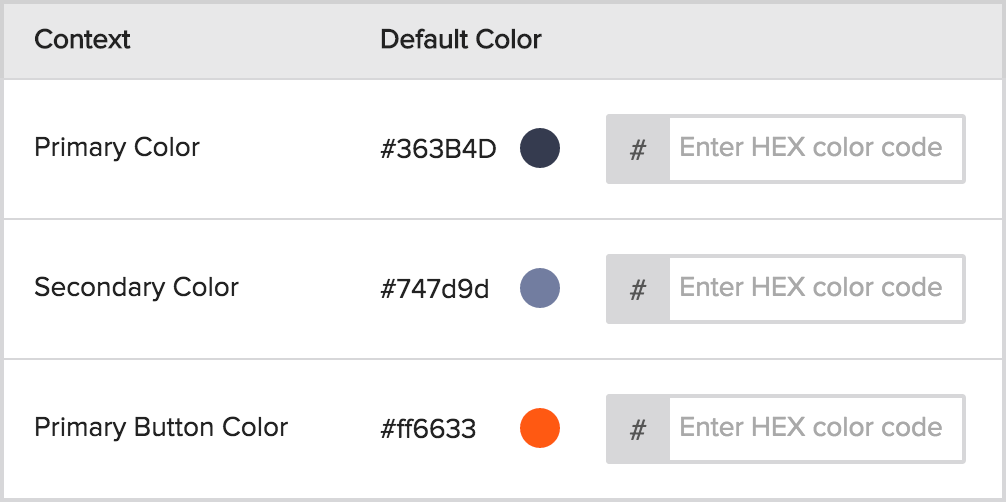Viewport: 1006px width, 502px height.
Task: Click the Context column header
Action: click(x=82, y=40)
